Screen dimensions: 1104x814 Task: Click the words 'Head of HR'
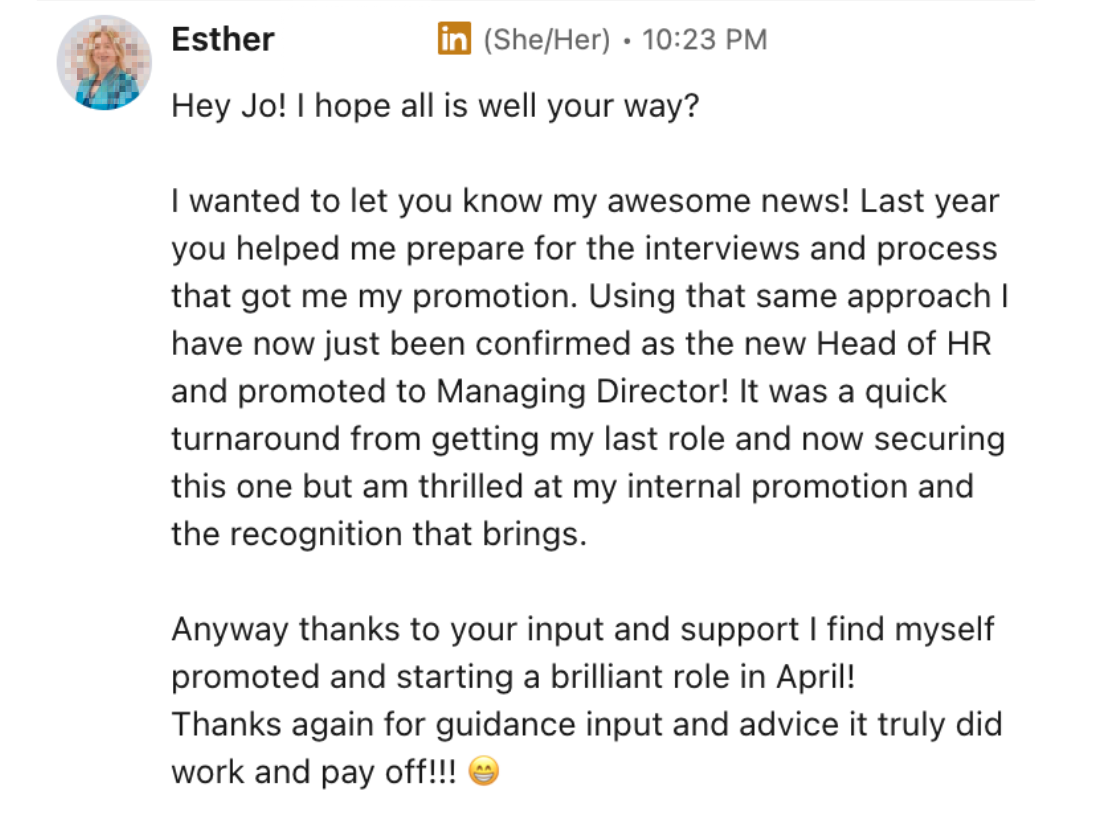coord(903,344)
